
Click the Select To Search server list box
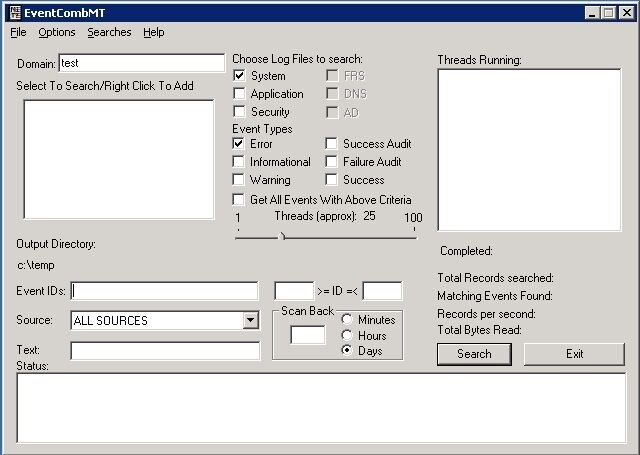coord(119,160)
